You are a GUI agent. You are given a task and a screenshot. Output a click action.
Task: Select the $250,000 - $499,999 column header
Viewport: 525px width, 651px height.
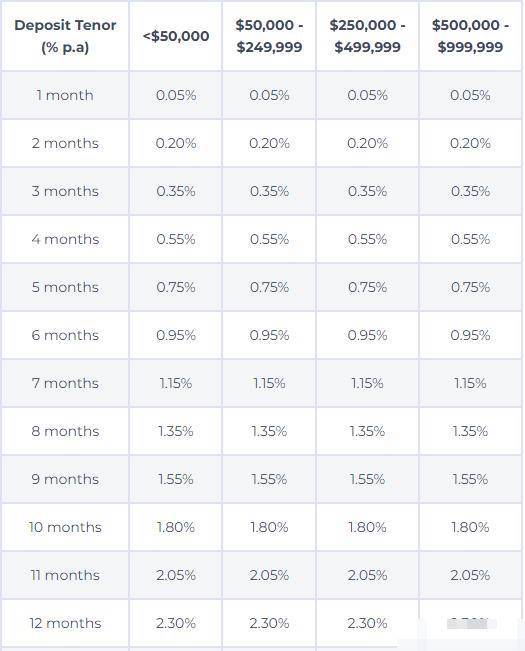click(367, 36)
